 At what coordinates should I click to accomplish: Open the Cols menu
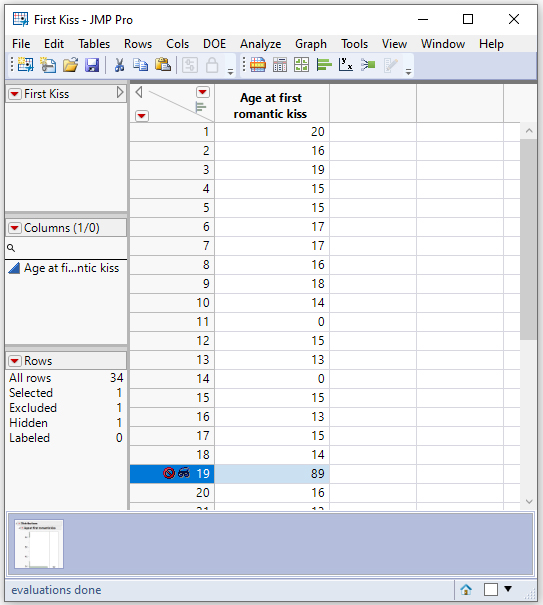[x=178, y=44]
